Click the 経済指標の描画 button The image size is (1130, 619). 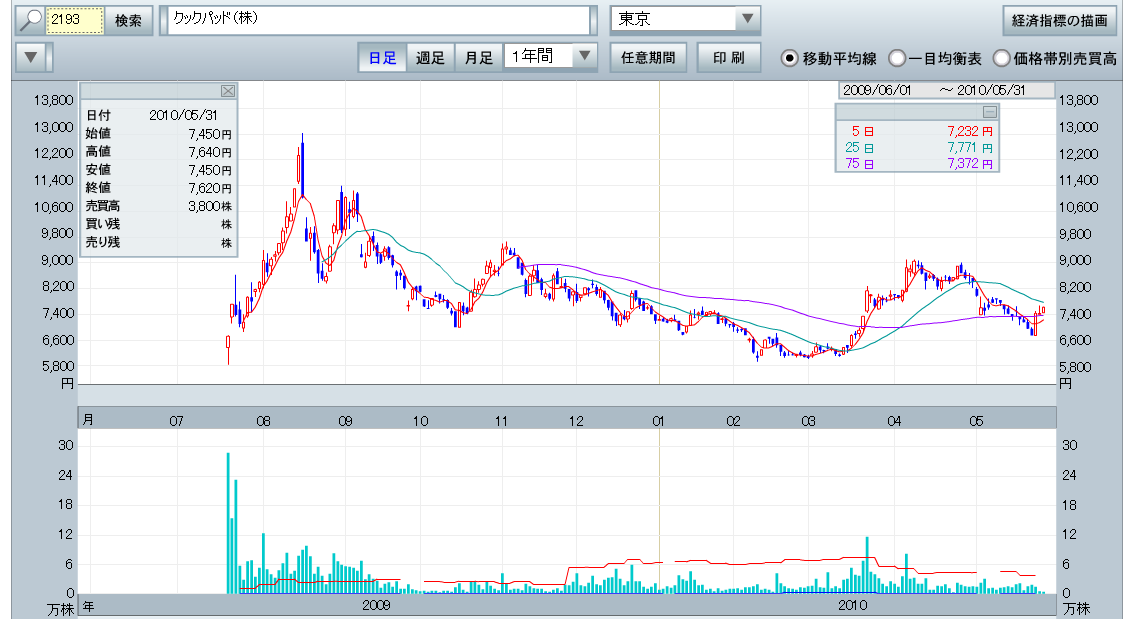coord(1059,20)
